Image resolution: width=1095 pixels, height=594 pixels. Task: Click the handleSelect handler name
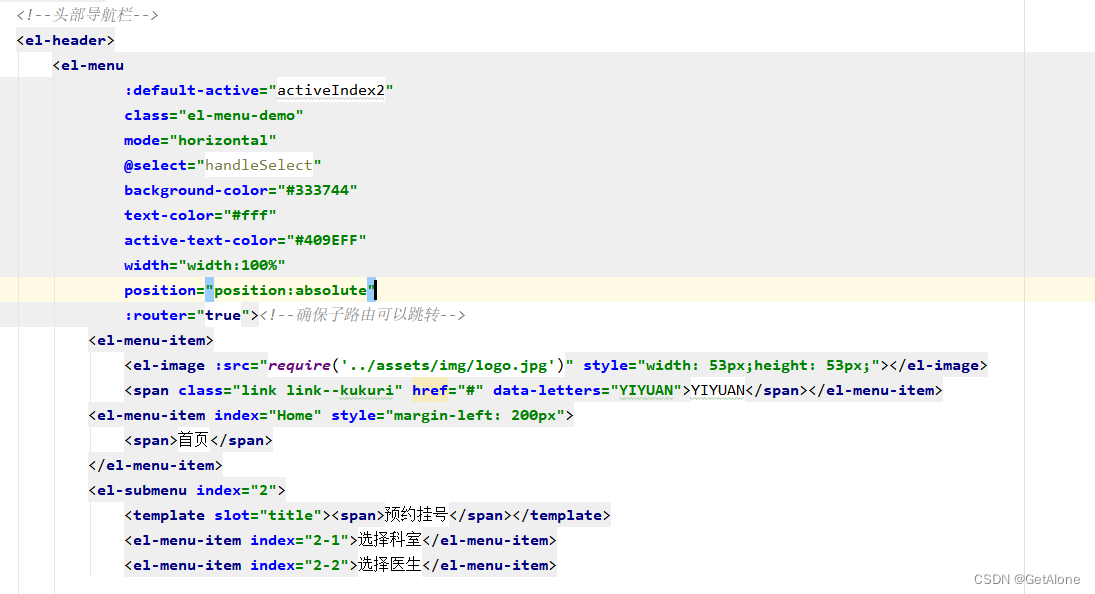258,165
